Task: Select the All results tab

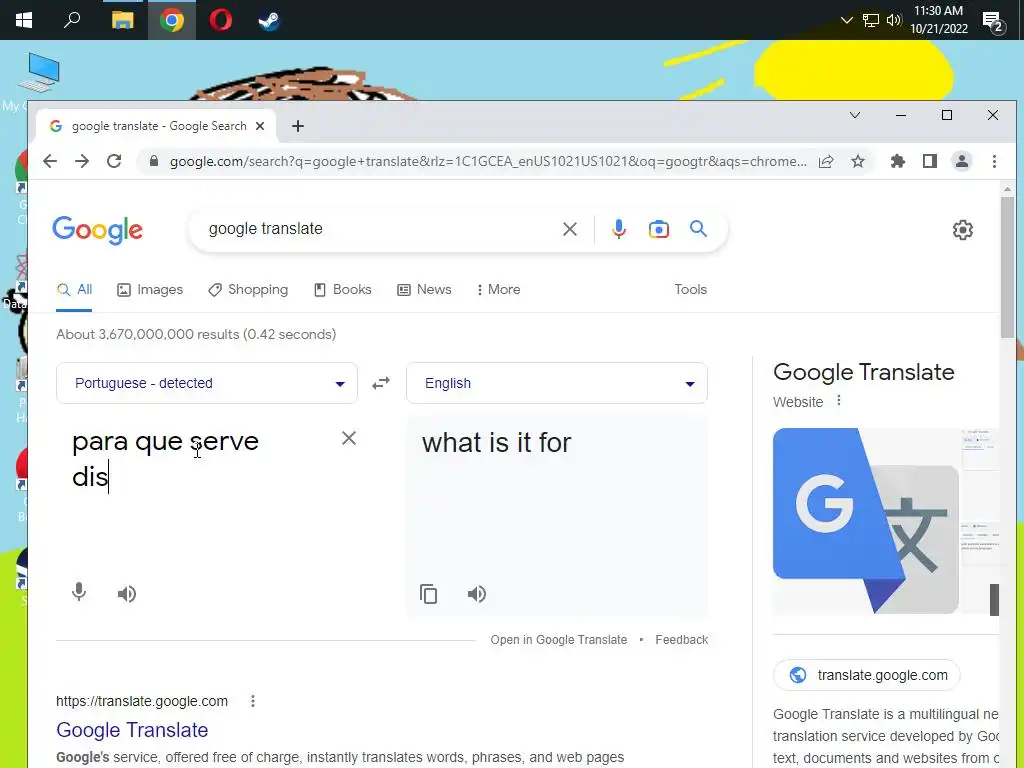Action: (x=74, y=290)
